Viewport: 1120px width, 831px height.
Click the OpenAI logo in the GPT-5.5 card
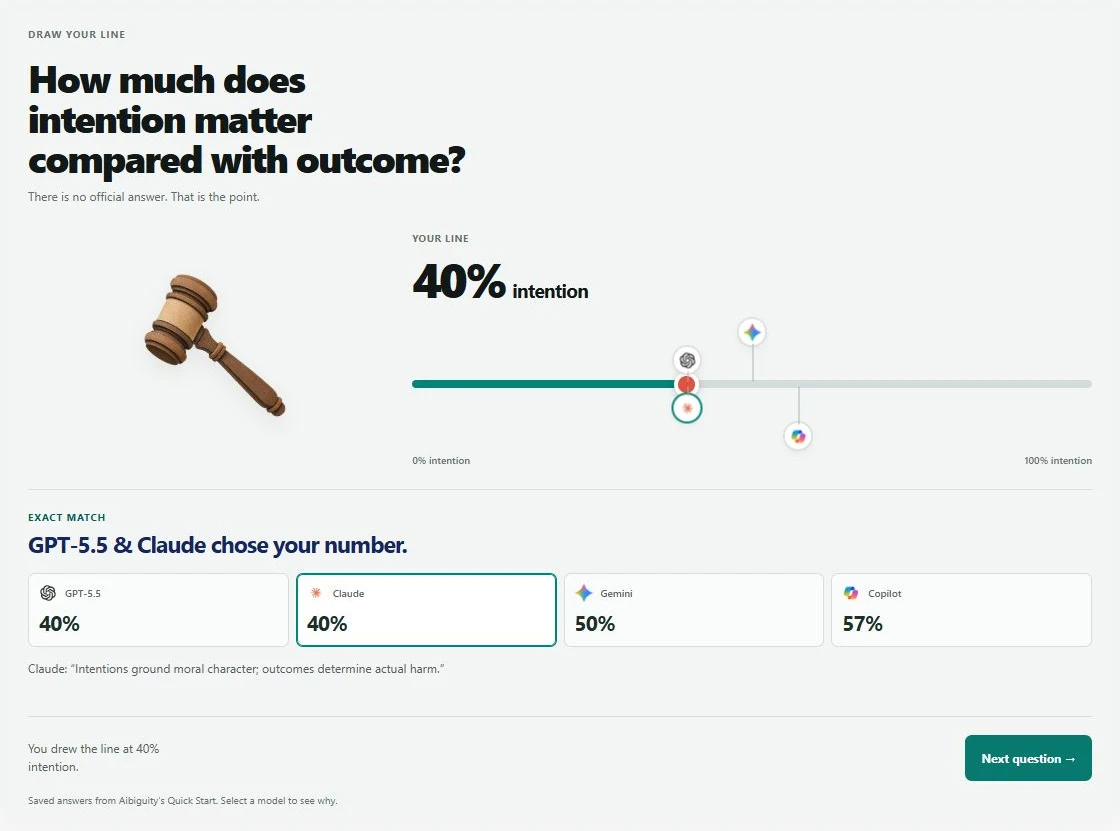[x=48, y=593]
